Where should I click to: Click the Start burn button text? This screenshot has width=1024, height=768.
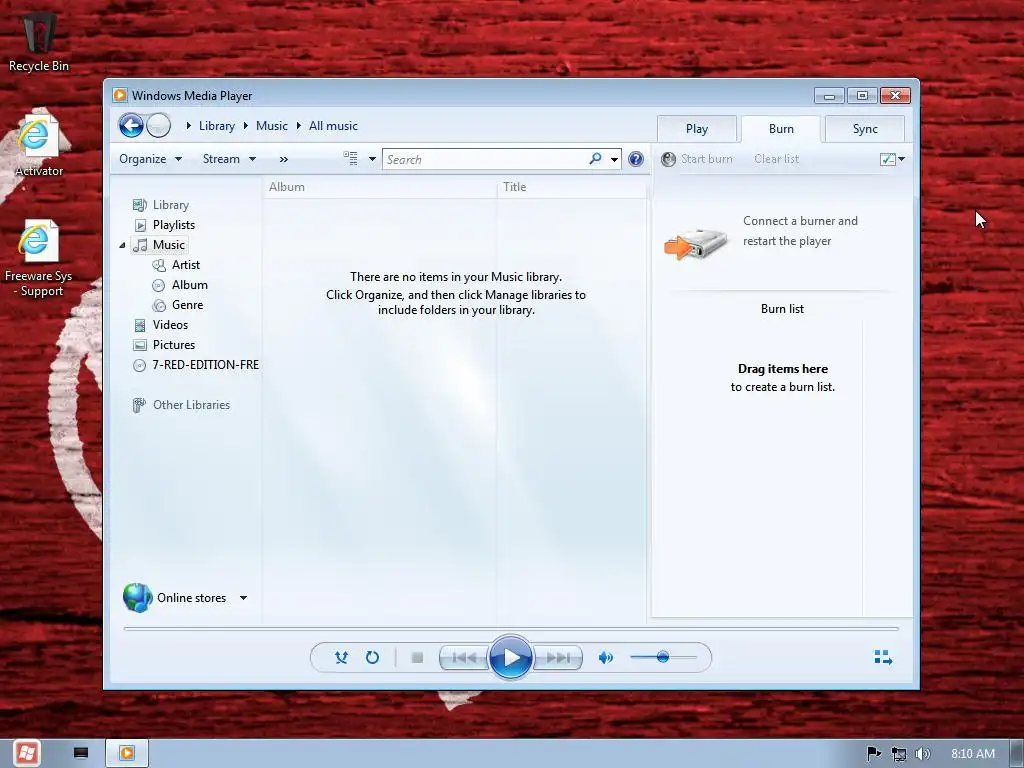[x=707, y=159]
